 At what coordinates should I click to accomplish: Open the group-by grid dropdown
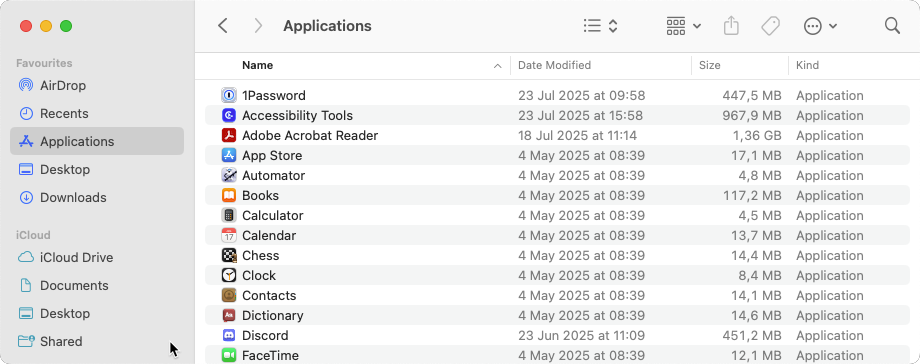tap(684, 26)
